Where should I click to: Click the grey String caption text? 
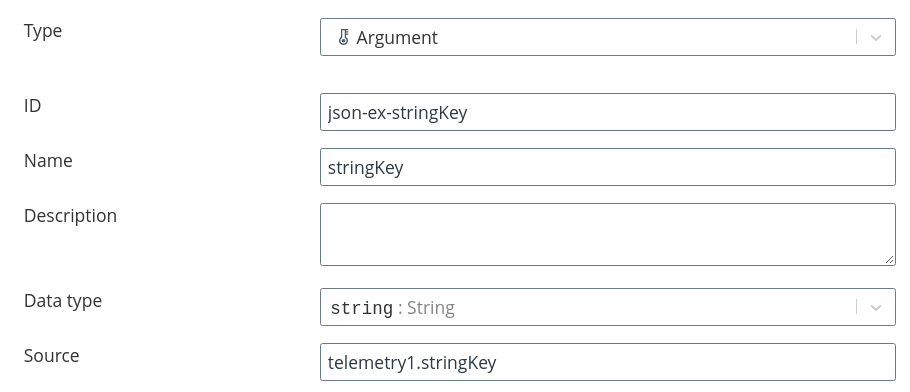pyautogui.click(x=431, y=308)
